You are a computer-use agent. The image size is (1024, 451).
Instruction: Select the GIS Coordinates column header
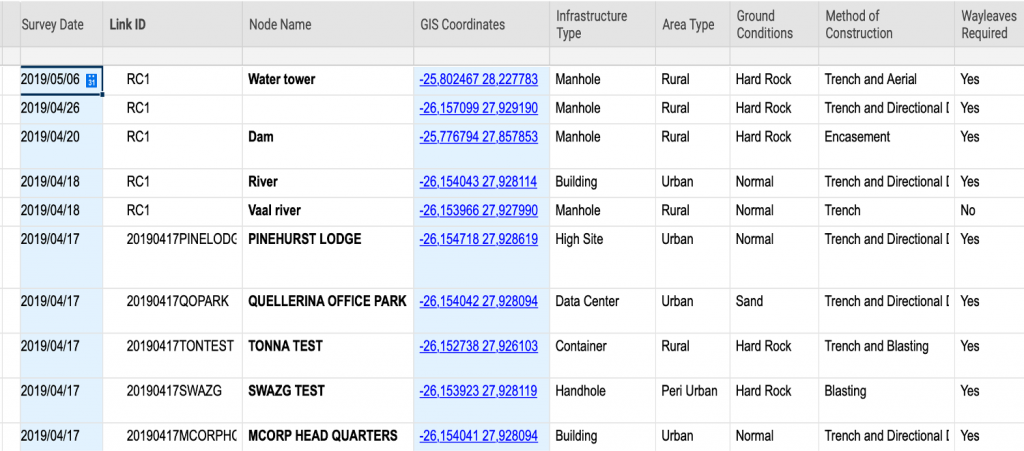pos(462,24)
